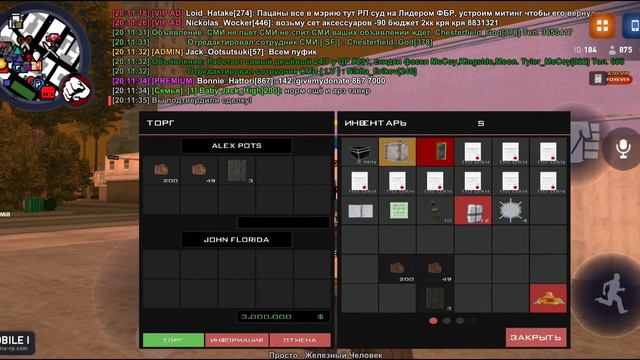Click the Baby_Jack_High family chat message
This screenshot has height=360, width=640.
pyautogui.click(x=241, y=91)
